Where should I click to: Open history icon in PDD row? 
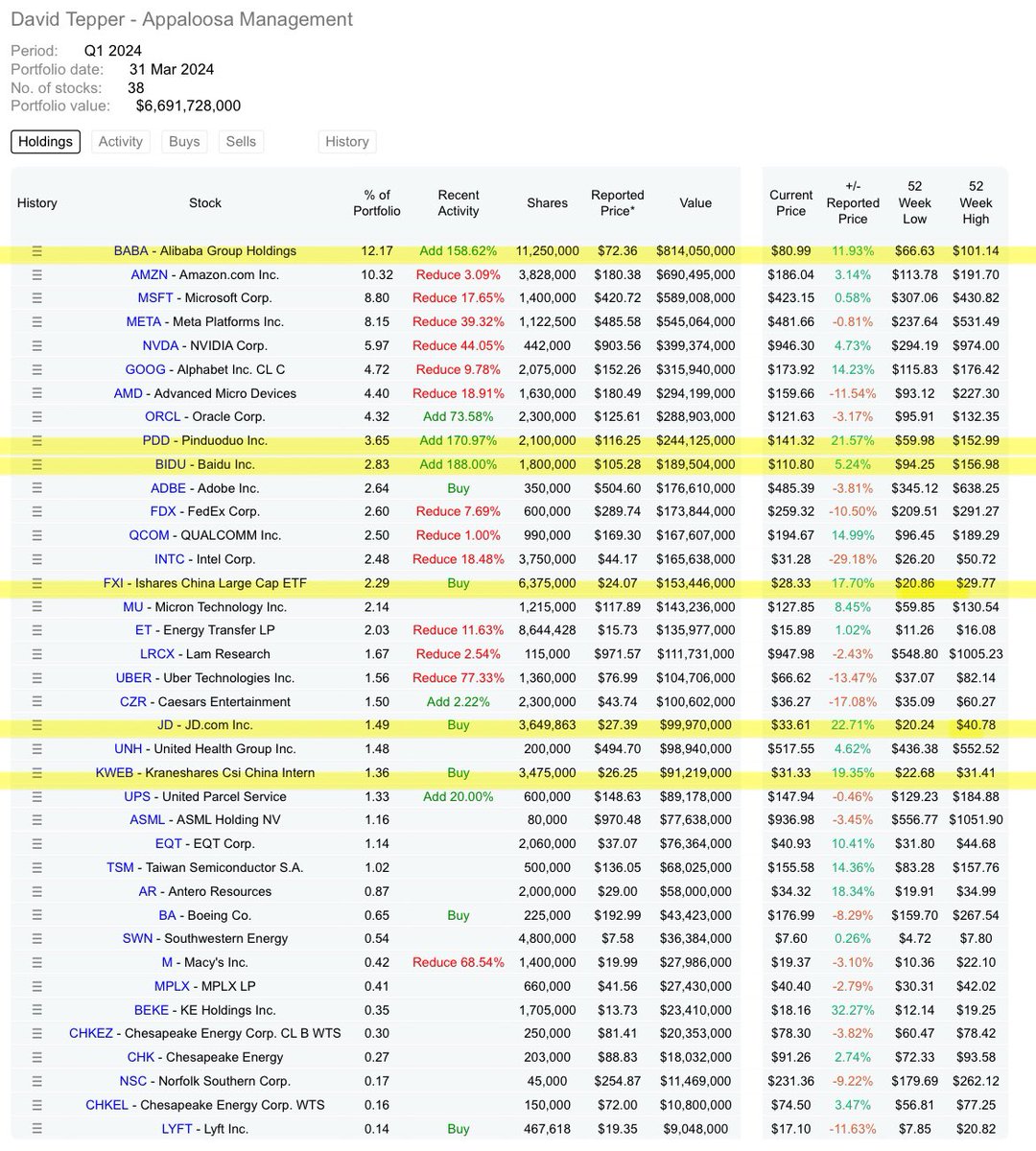click(37, 440)
